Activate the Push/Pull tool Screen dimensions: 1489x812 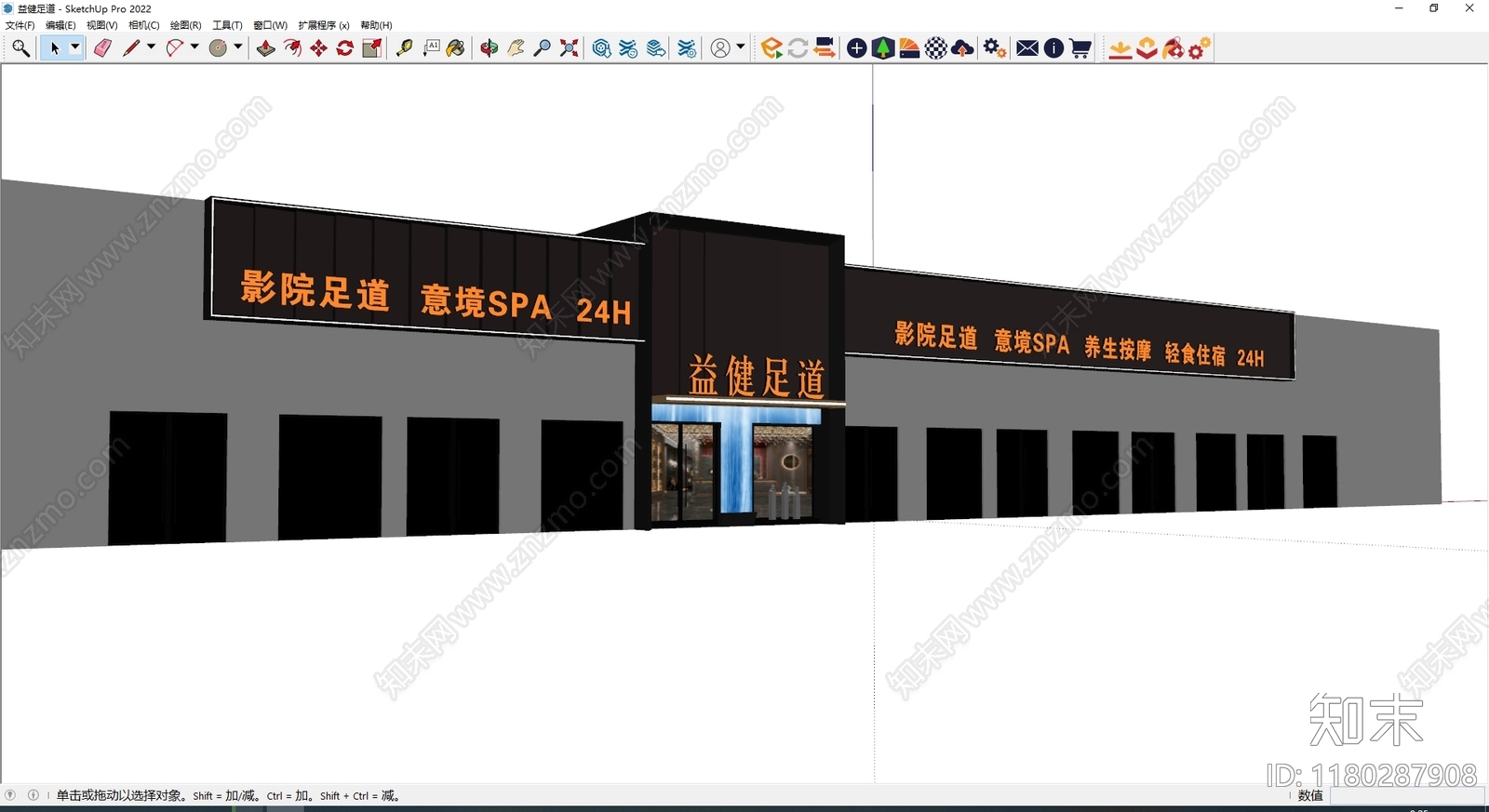click(x=265, y=48)
